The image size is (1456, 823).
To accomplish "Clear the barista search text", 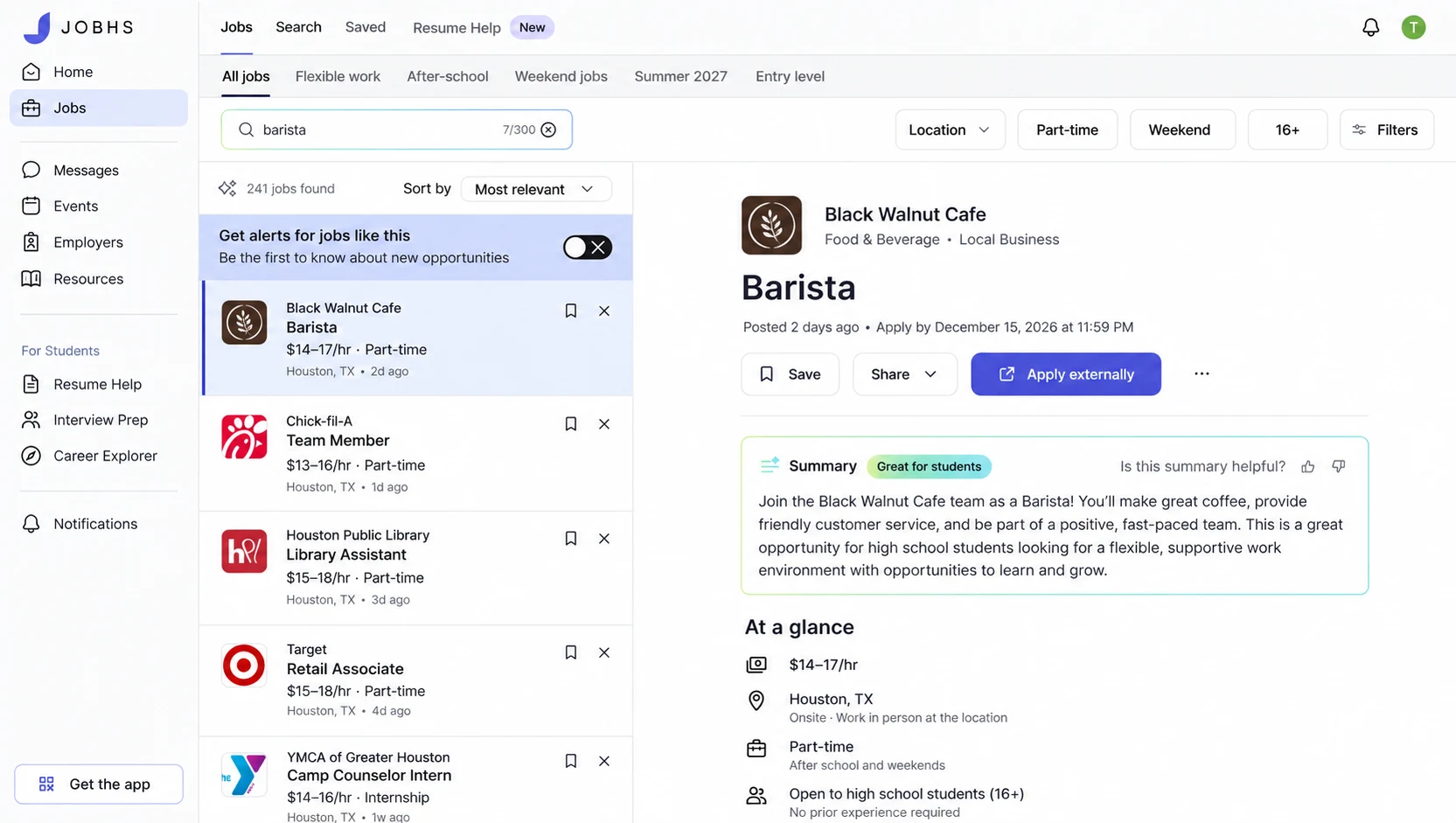I will point(548,129).
